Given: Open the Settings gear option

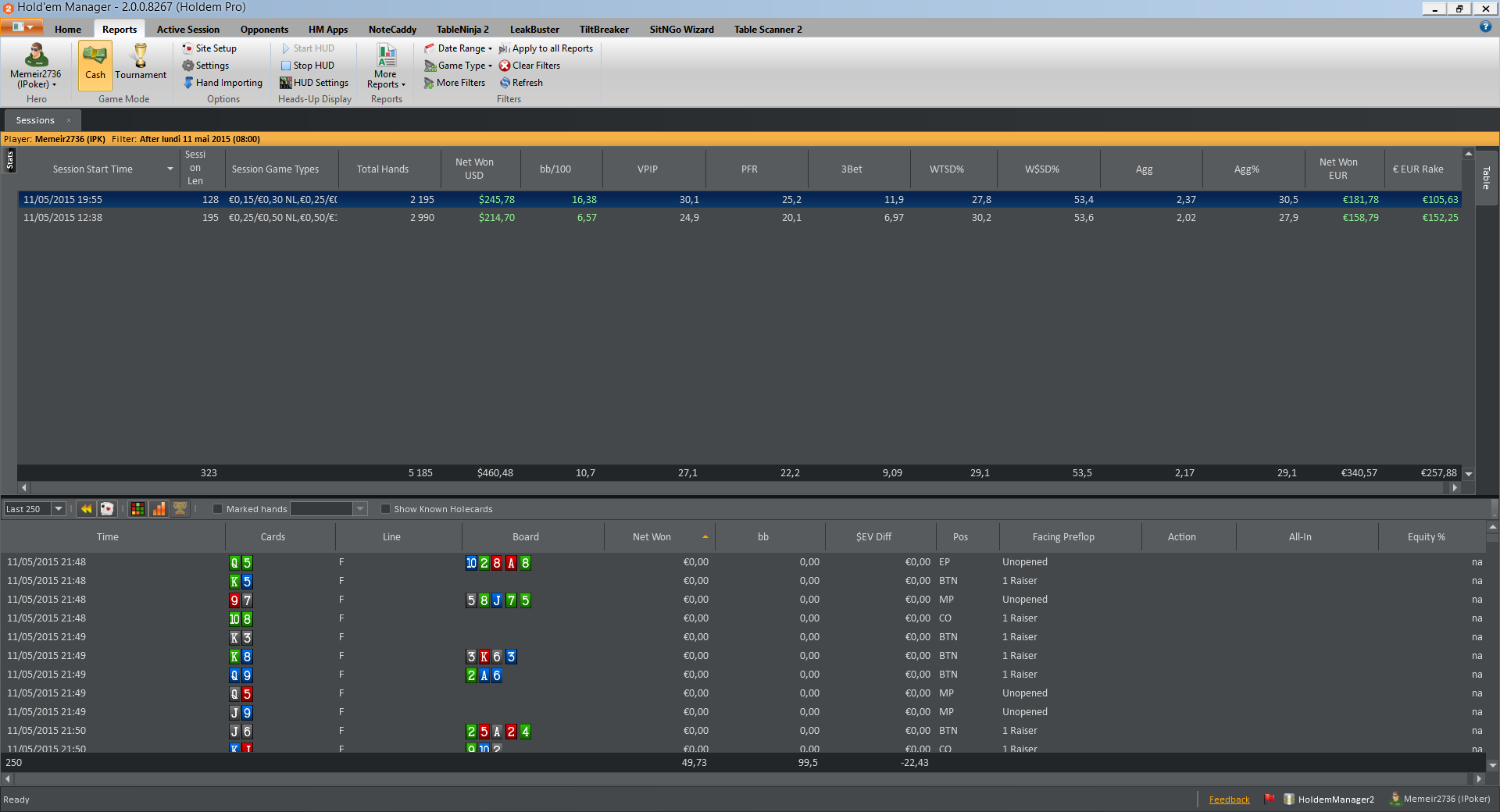Looking at the screenshot, I should (x=206, y=66).
